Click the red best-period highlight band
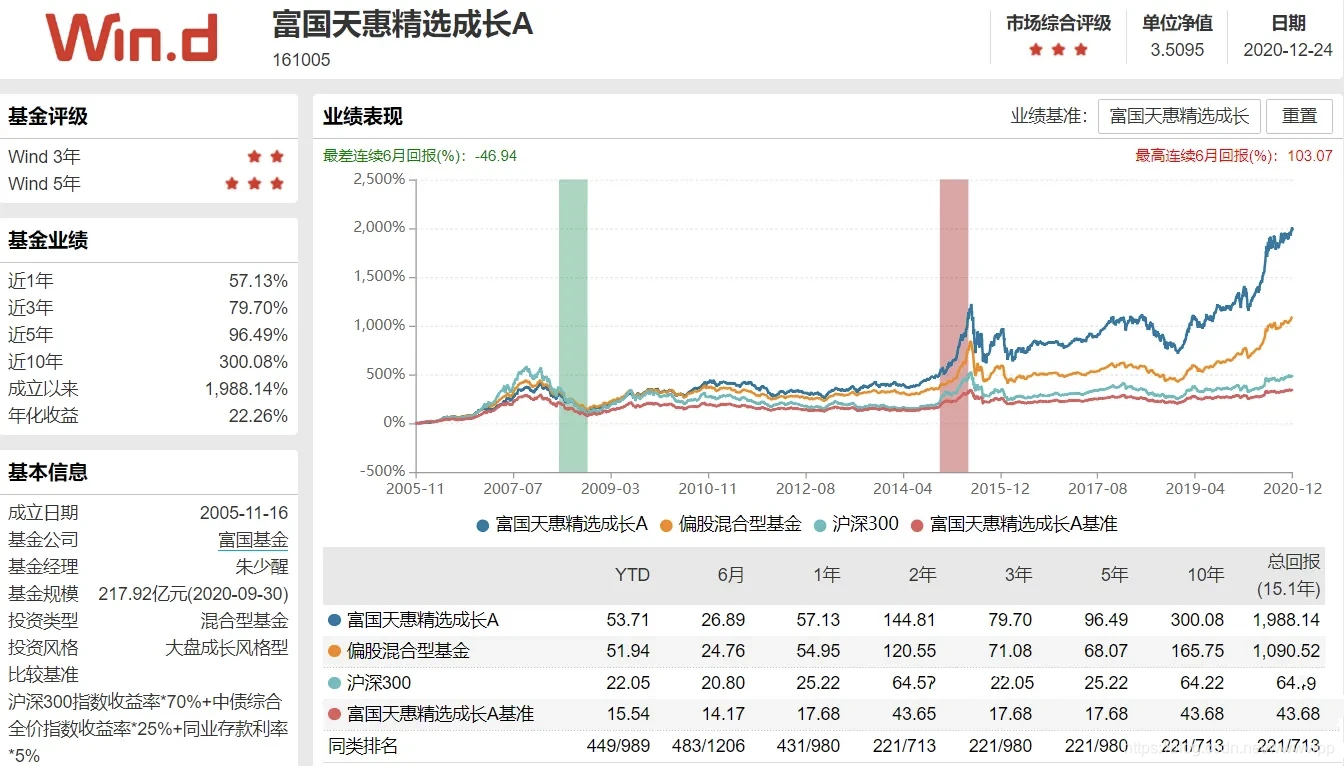 click(x=954, y=325)
